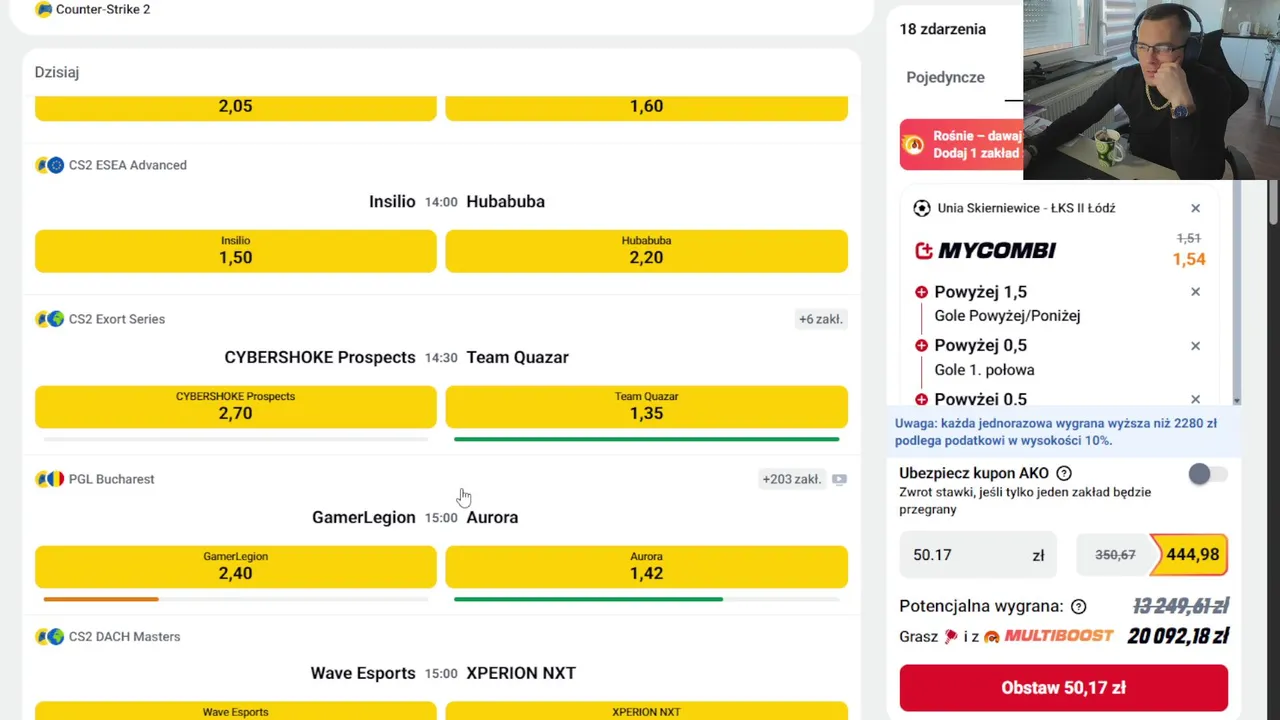Click the help icon beside Potencjalna wygrana
The height and width of the screenshot is (720, 1280).
click(1078, 606)
